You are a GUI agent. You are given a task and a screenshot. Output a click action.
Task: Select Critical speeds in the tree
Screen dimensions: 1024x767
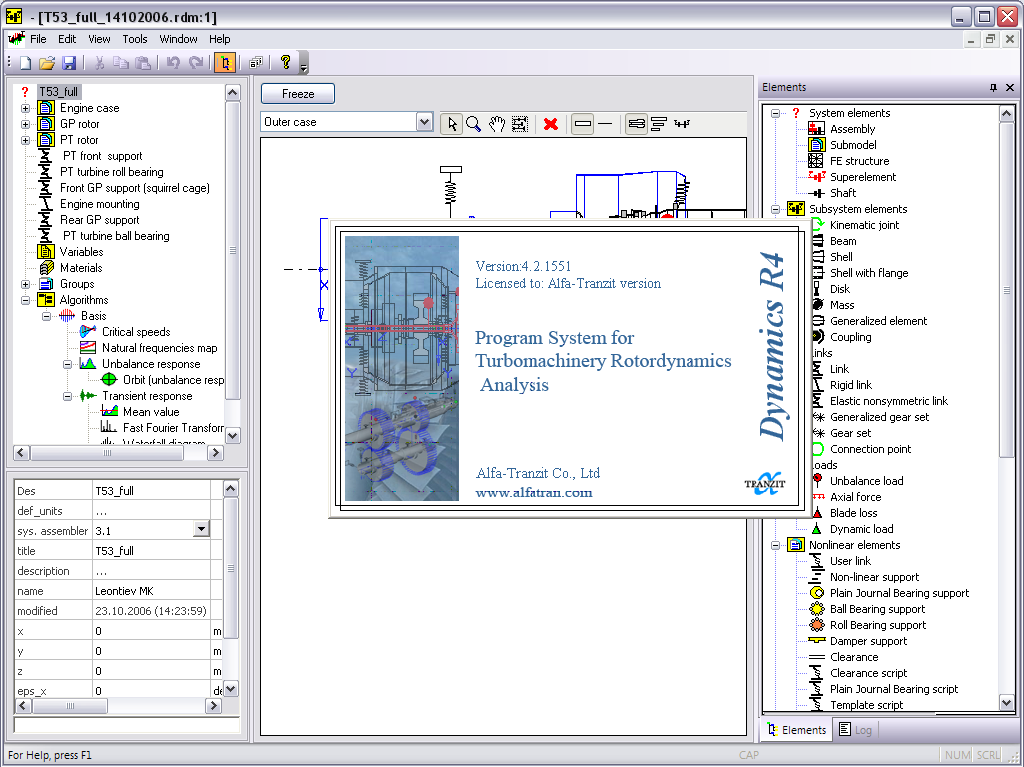pos(136,332)
